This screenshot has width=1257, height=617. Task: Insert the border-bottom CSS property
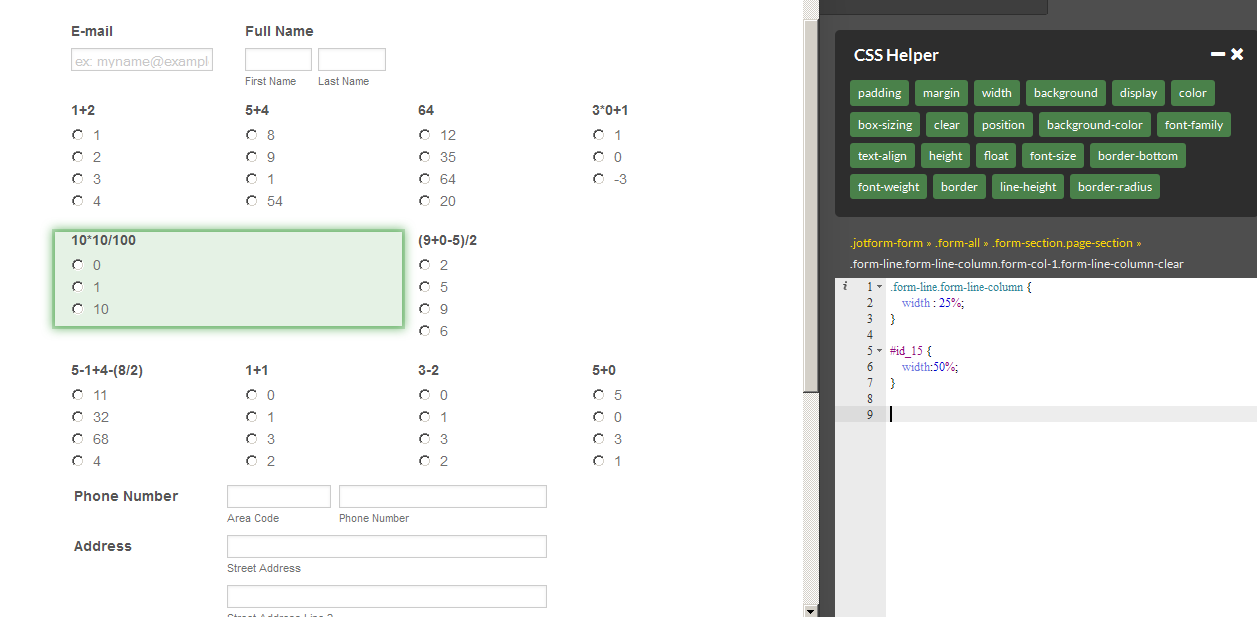pyautogui.click(x=1138, y=156)
